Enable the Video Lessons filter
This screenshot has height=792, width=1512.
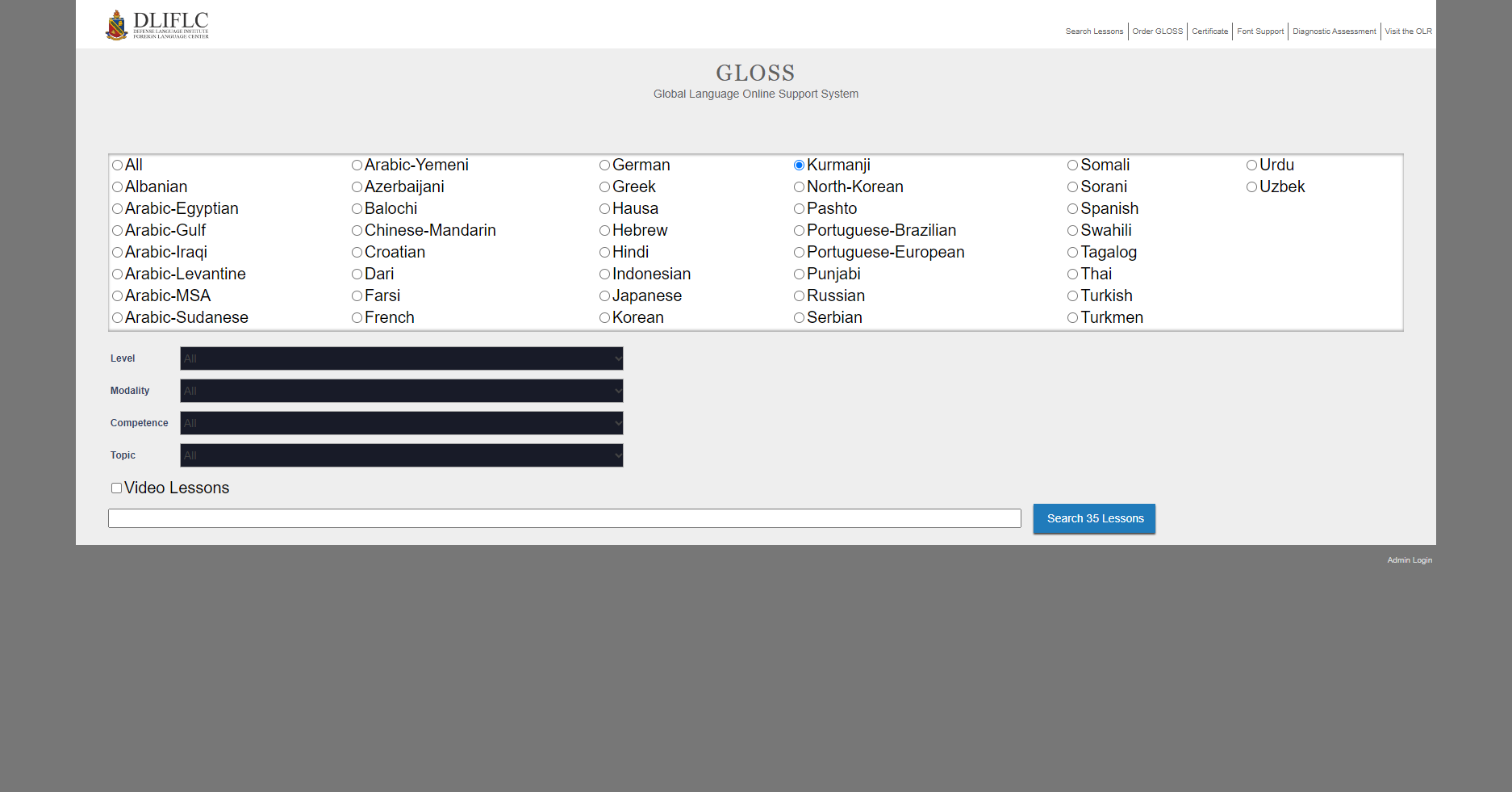(x=117, y=488)
